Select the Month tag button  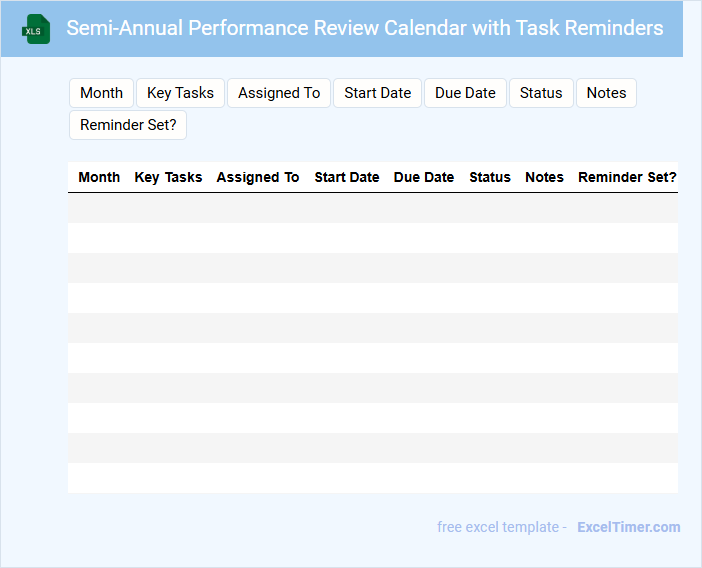coord(101,93)
